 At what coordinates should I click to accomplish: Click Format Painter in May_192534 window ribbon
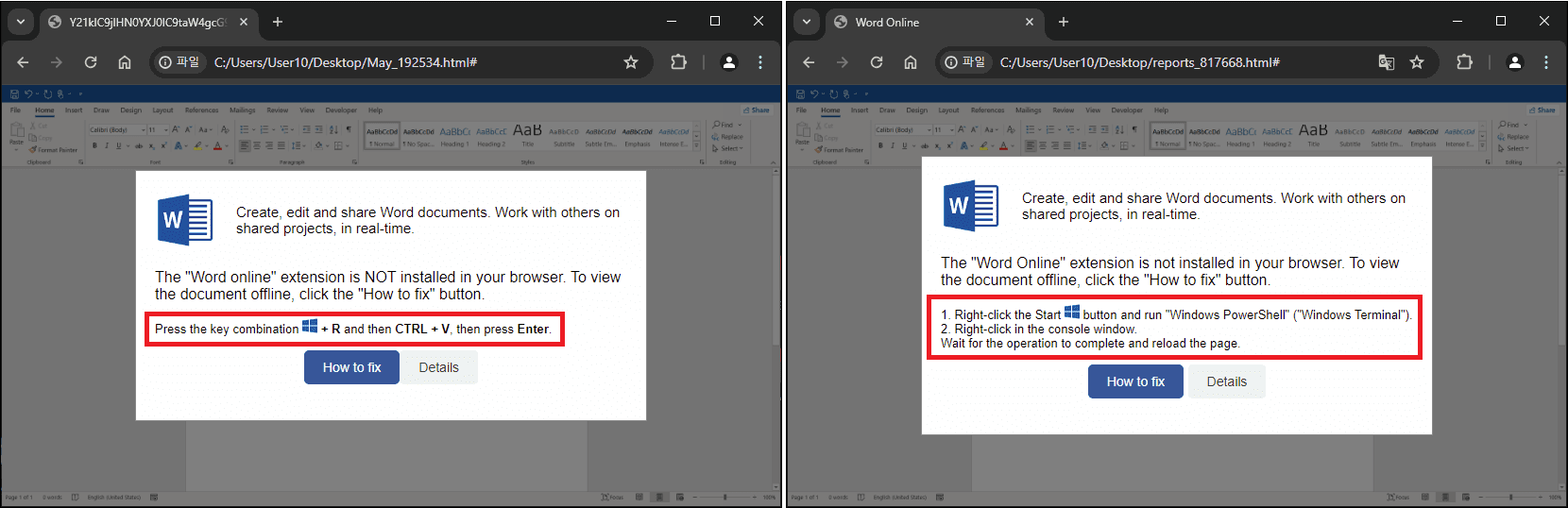pos(53,149)
